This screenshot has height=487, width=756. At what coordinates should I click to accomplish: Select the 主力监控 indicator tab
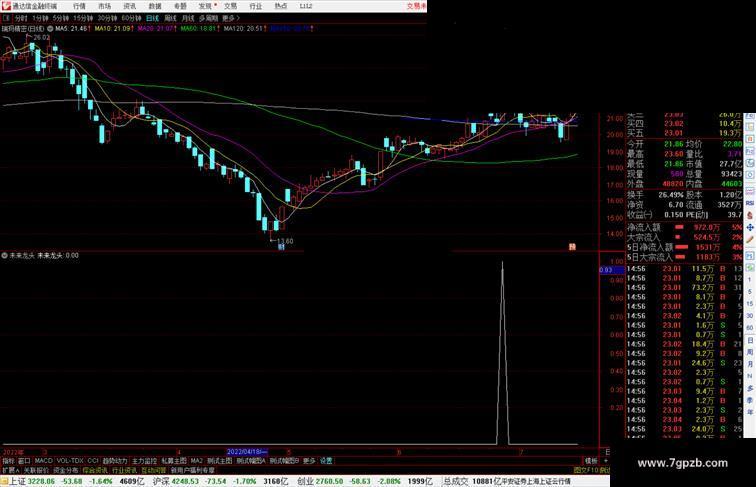coord(145,461)
